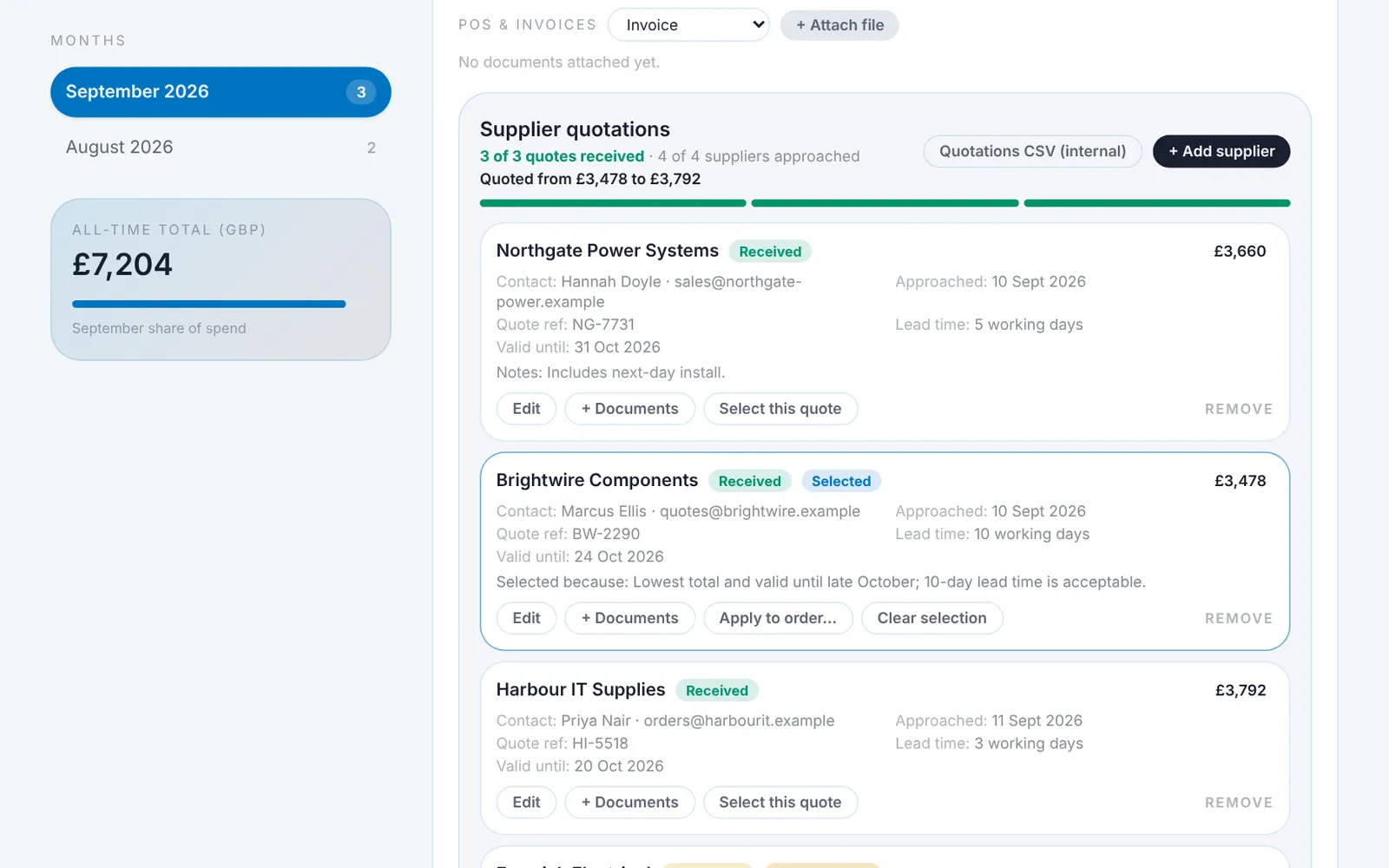1389x868 pixels.
Task: Add documents to Harbour IT Supplies
Action: 629,802
